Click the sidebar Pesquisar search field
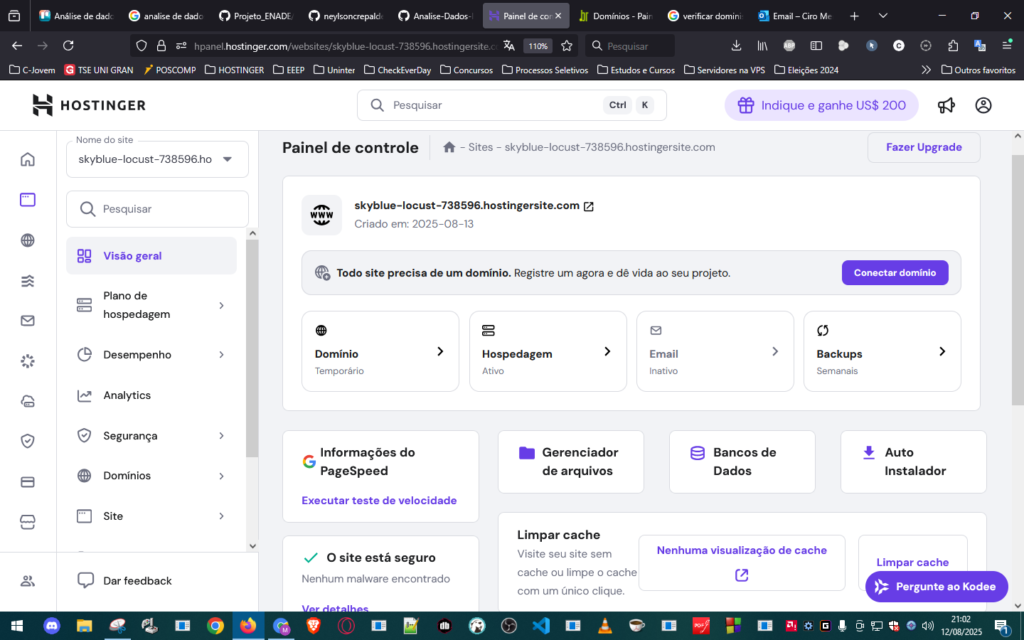Viewport: 1024px width, 640px height. pos(157,209)
